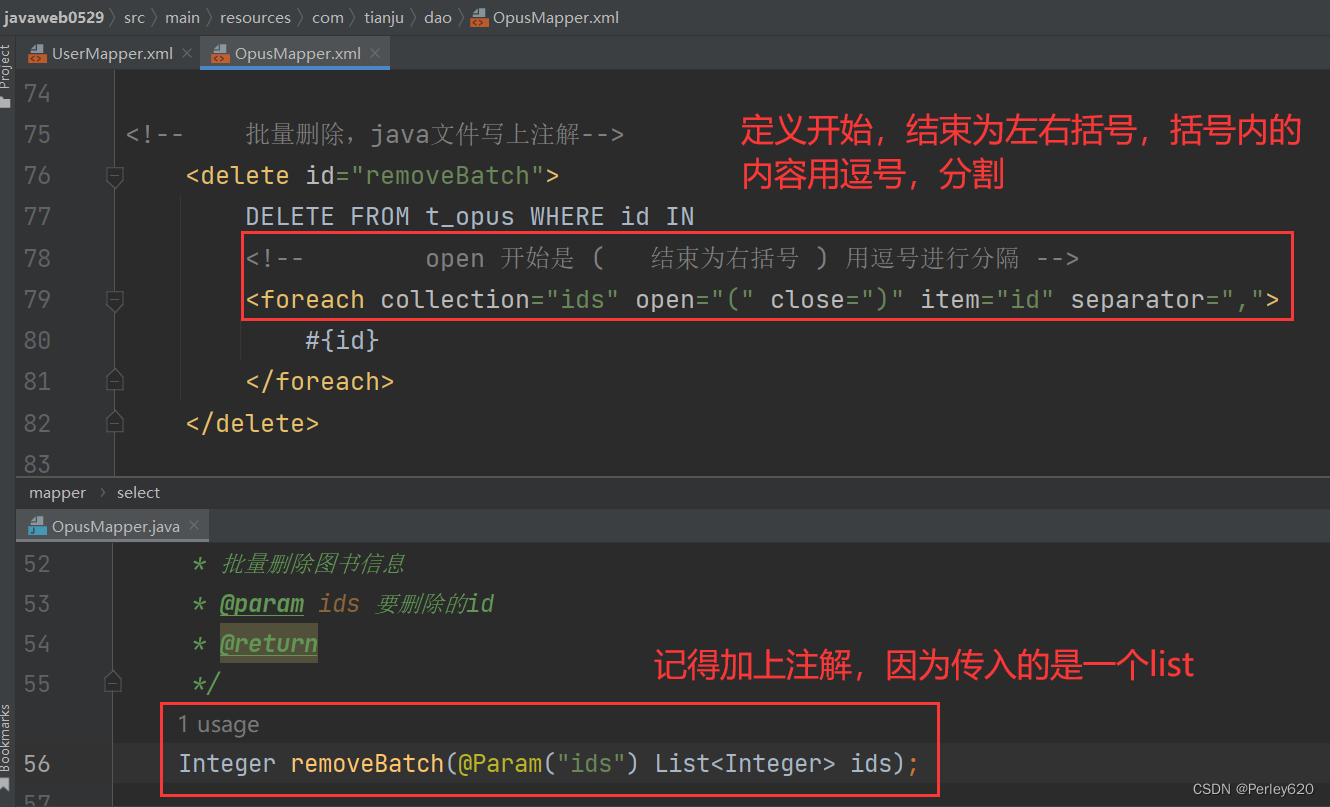Click the '1 usage' inlay hint
The height and width of the screenshot is (807, 1330).
218,724
